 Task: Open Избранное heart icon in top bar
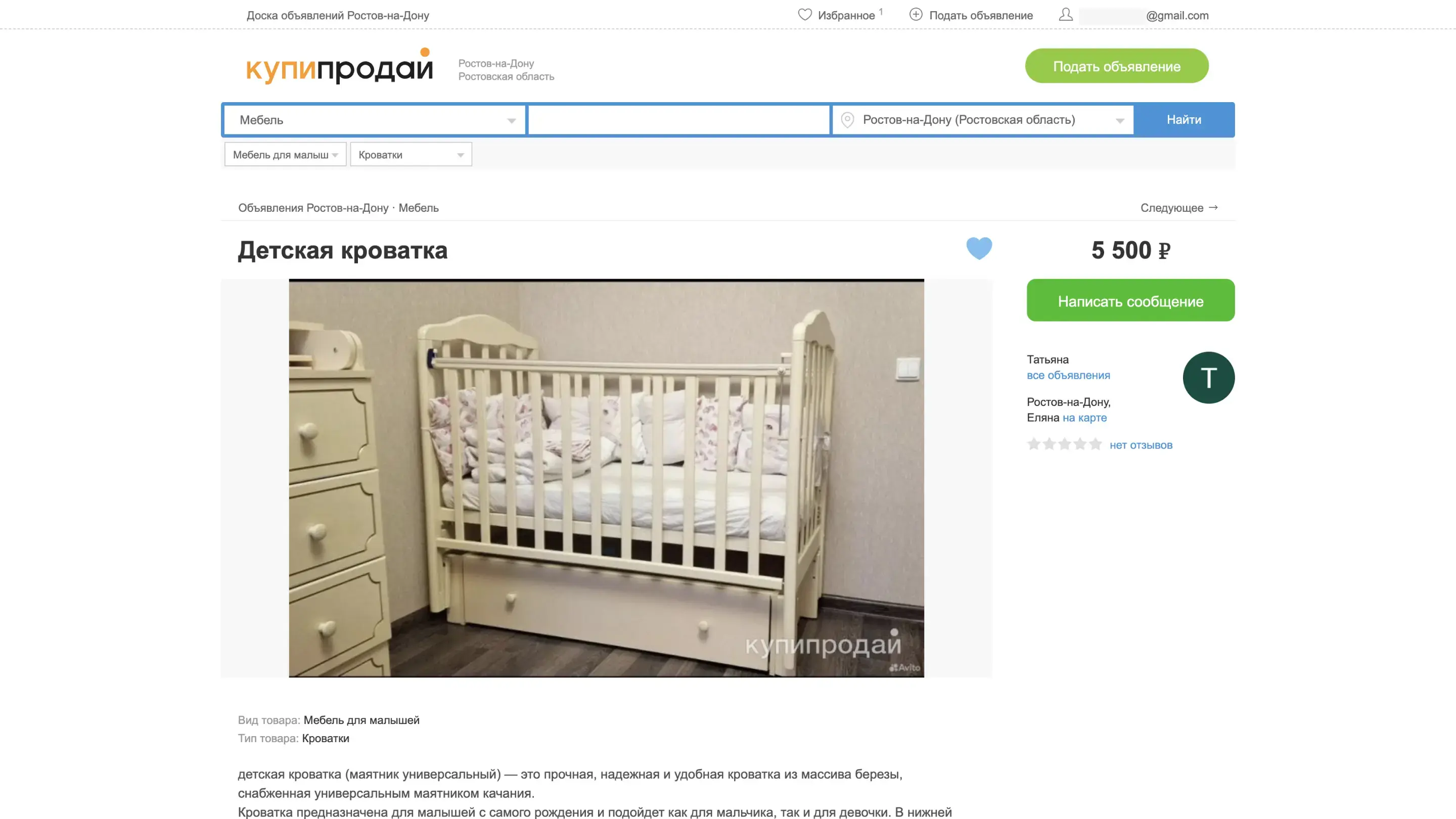pyautogui.click(x=804, y=15)
